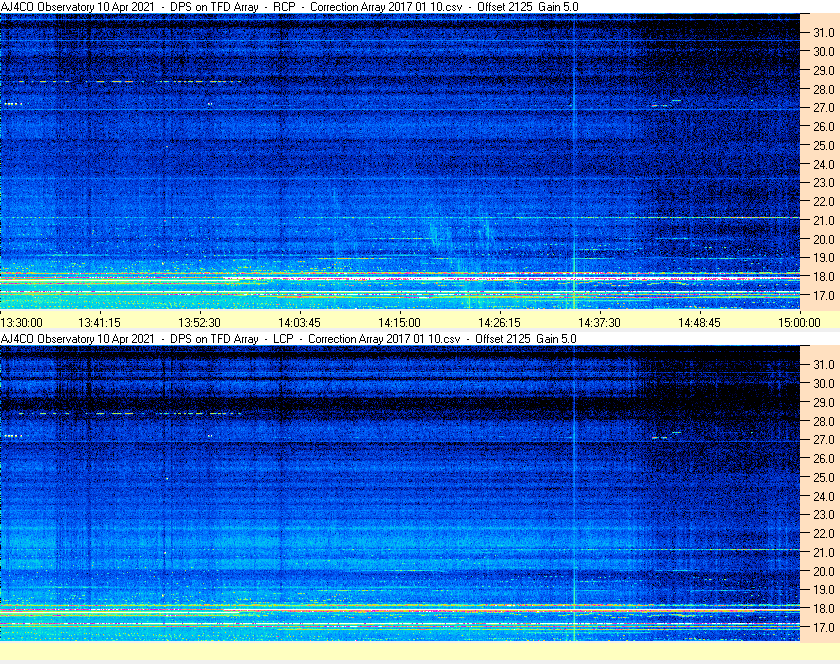Click the RCP spectrogram title line

[x=289, y=7]
